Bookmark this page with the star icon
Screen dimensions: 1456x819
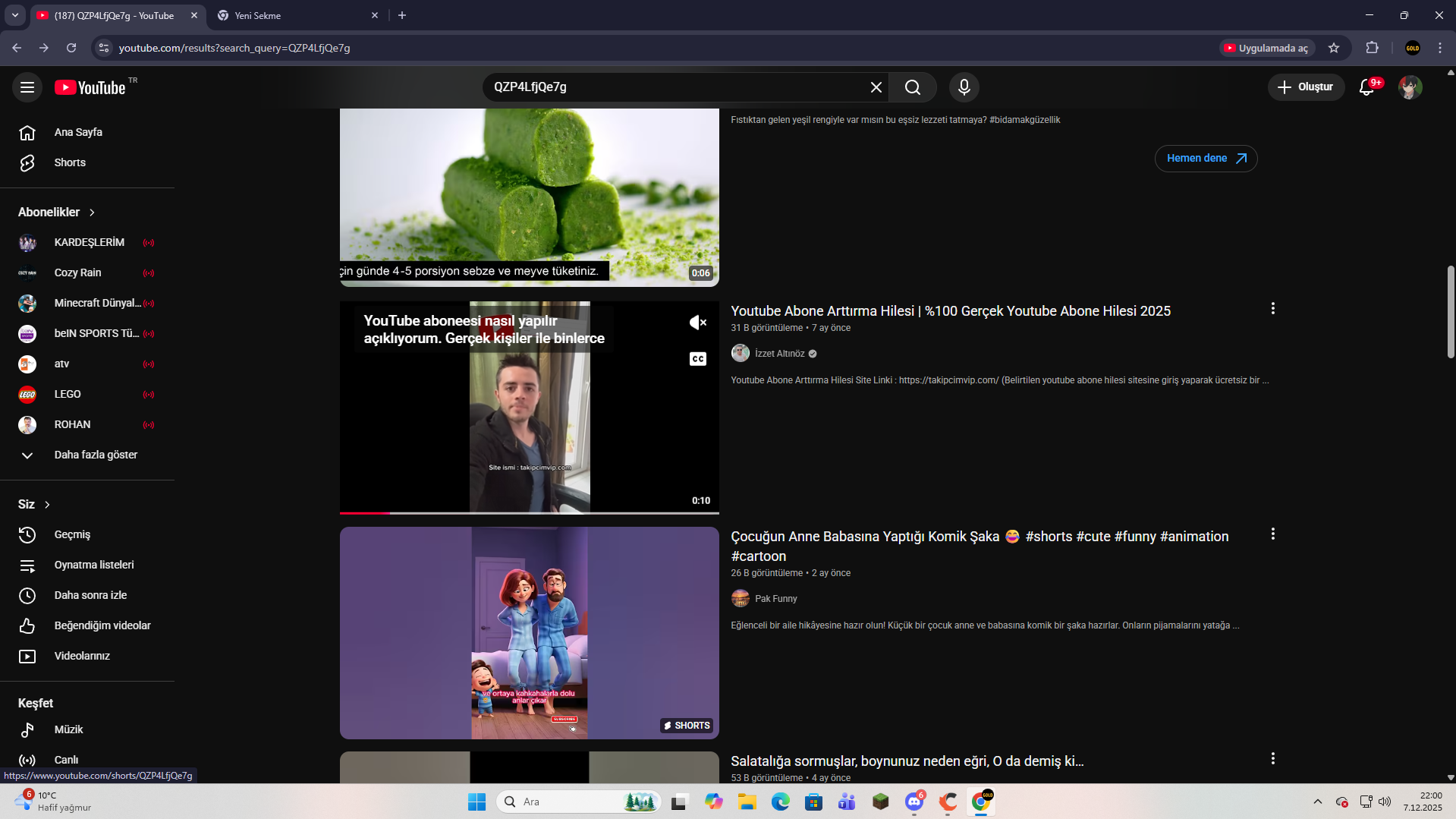(x=1334, y=48)
